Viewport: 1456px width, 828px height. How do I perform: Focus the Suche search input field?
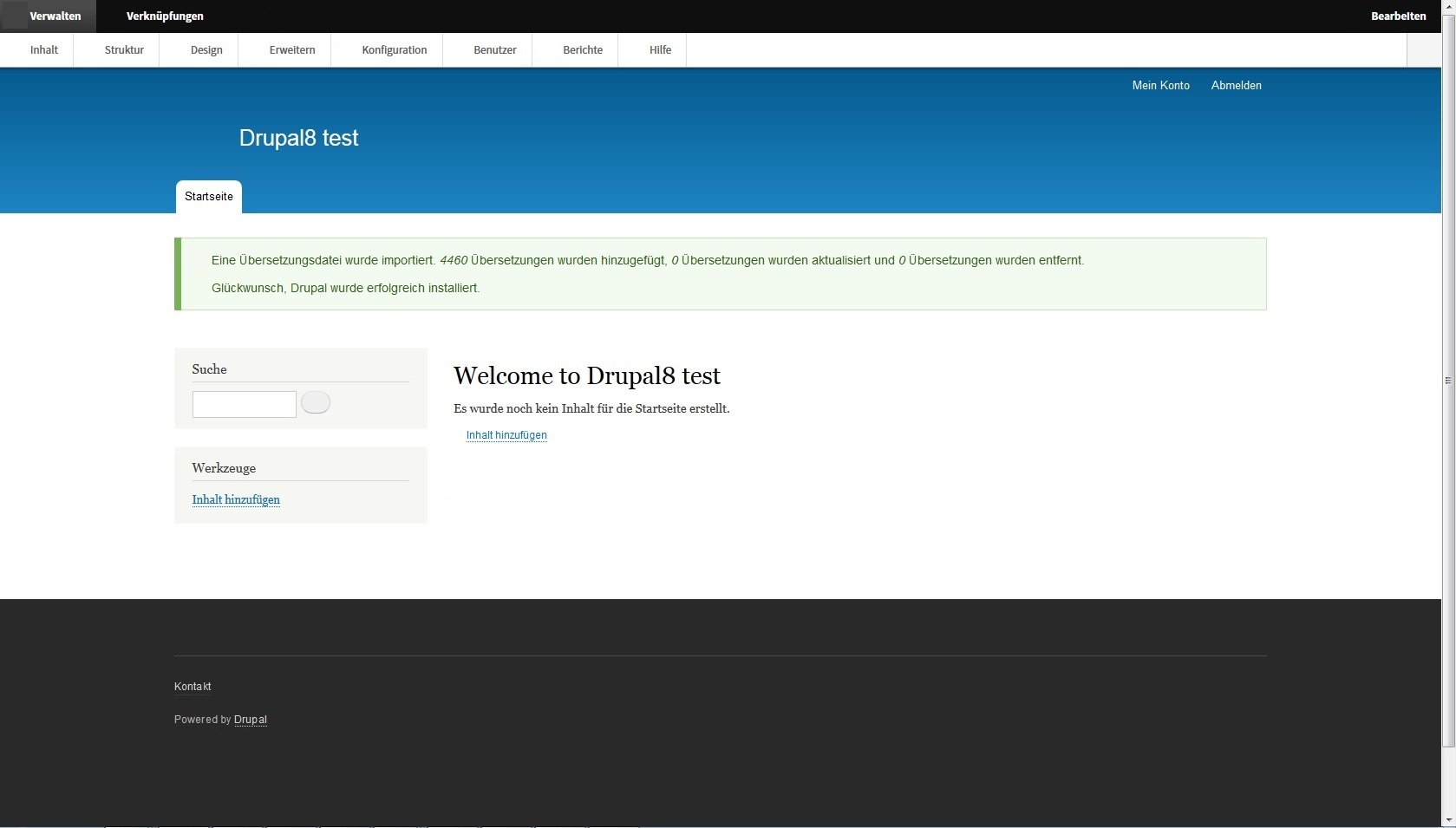click(x=245, y=404)
